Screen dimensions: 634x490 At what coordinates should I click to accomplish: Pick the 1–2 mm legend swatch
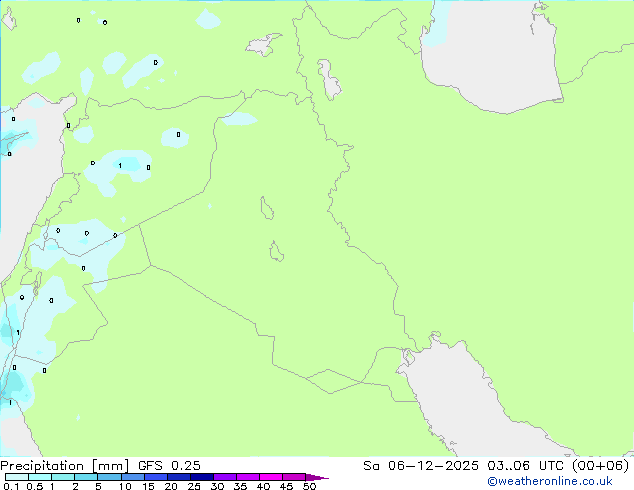[x=63, y=477]
